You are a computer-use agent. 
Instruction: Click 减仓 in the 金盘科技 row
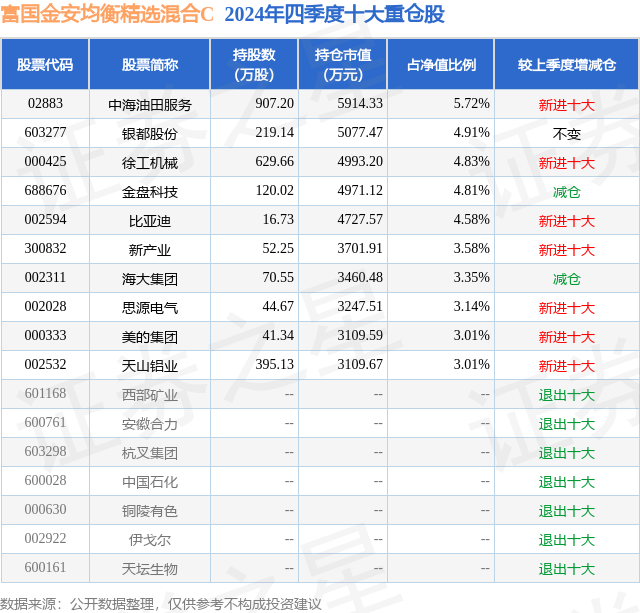tap(567, 192)
